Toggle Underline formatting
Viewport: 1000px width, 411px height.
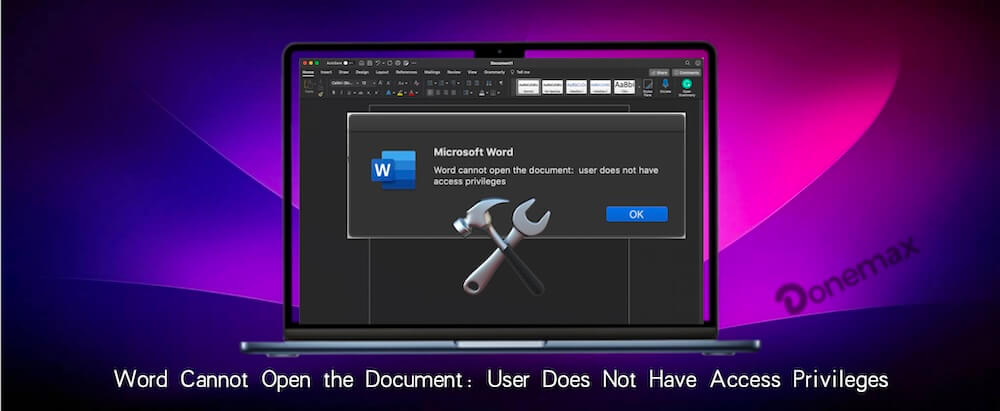tap(349, 93)
